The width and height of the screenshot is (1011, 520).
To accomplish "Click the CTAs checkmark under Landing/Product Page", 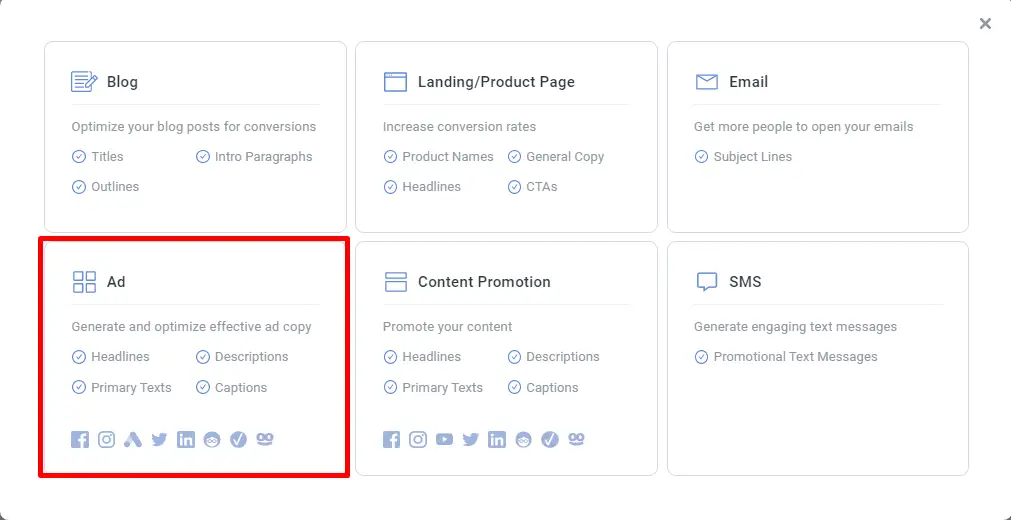I will tap(515, 187).
